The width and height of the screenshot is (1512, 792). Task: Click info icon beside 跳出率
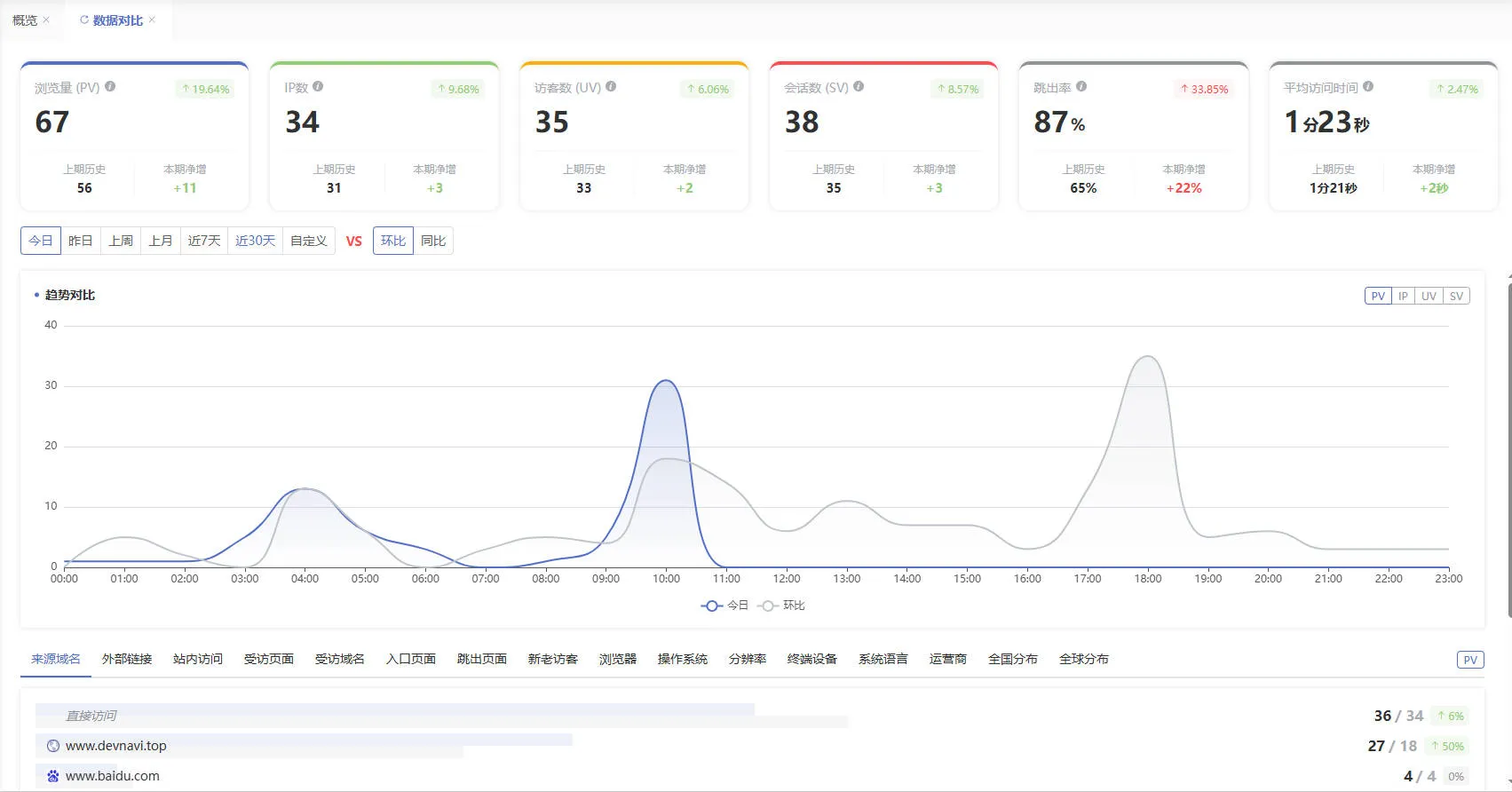(x=1081, y=86)
